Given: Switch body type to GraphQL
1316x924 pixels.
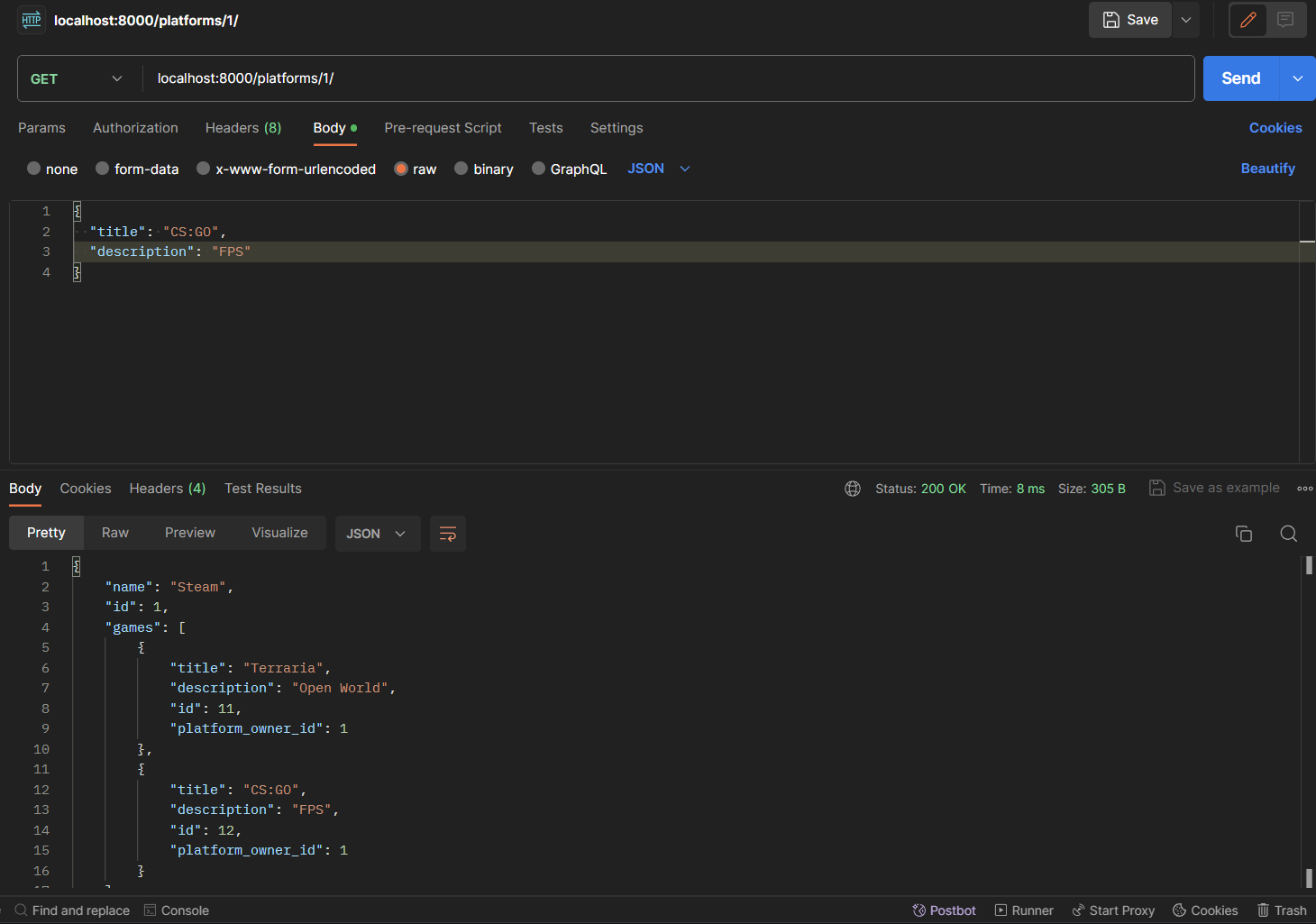Looking at the screenshot, I should pos(570,169).
